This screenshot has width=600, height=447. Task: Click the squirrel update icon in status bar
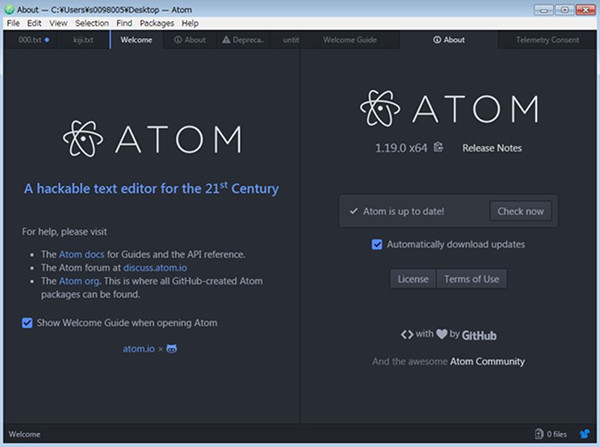pyautogui.click(x=584, y=434)
